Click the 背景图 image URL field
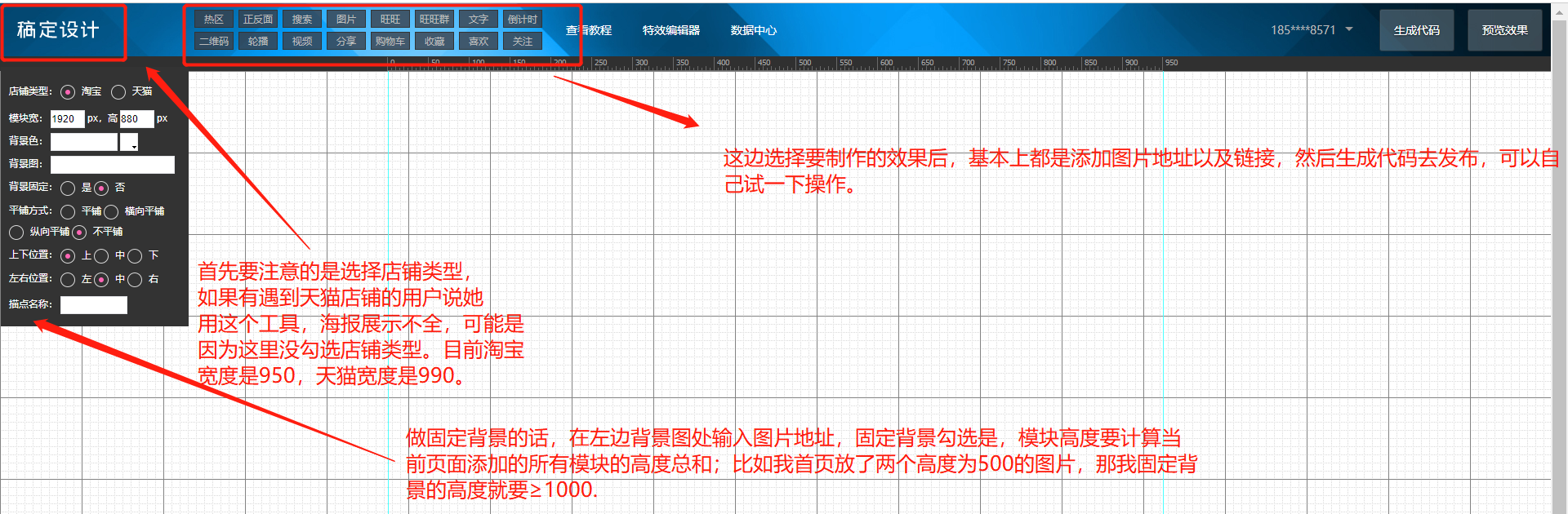Image resolution: width=1568 pixels, height=514 pixels. click(113, 165)
